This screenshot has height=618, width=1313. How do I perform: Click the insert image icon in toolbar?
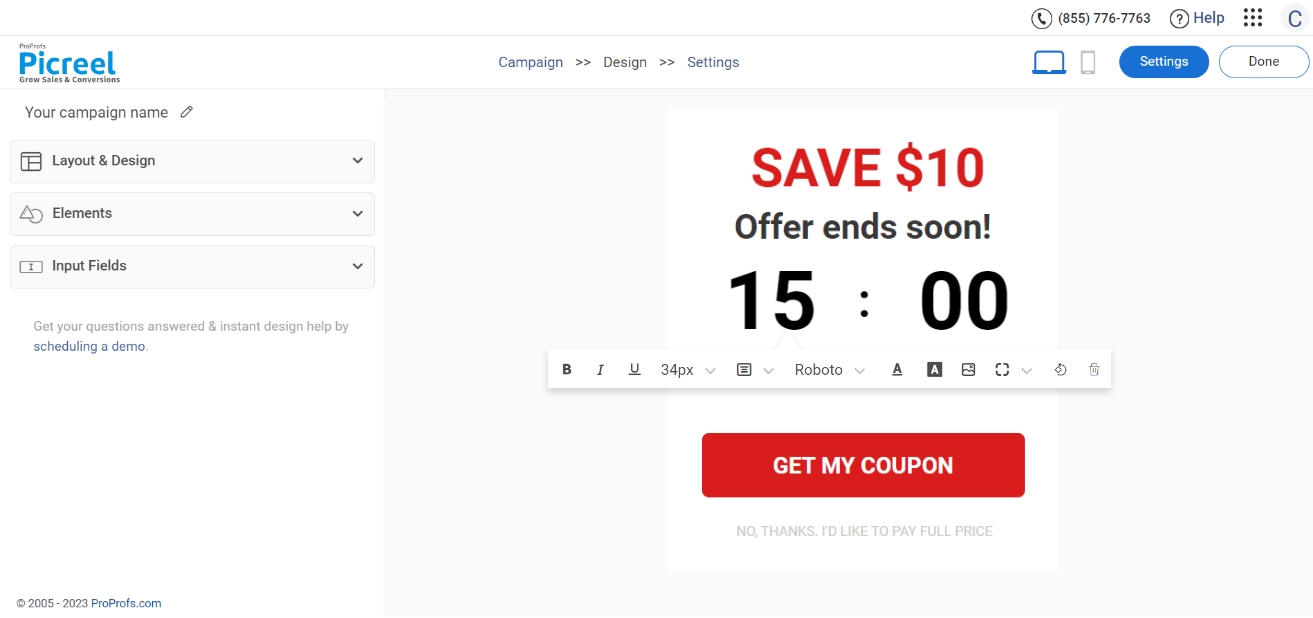point(968,370)
